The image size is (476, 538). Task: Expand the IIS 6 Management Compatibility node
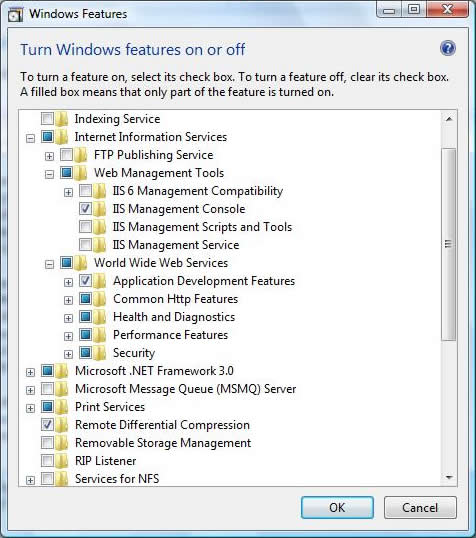tap(68, 192)
